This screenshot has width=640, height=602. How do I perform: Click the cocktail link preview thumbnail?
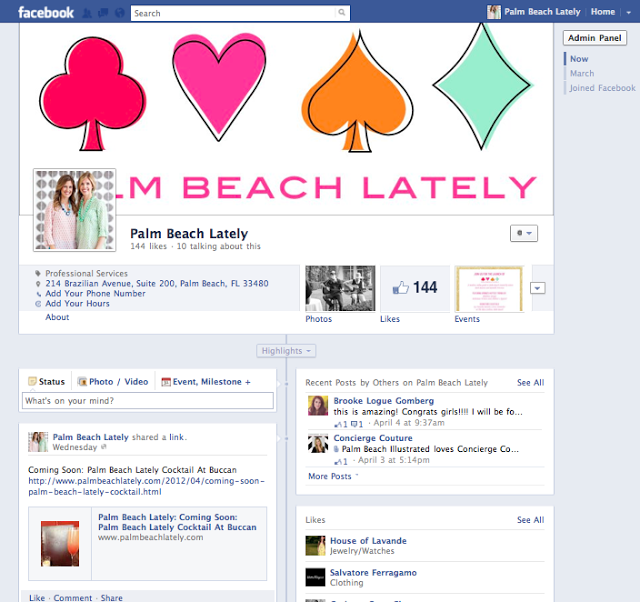point(60,544)
